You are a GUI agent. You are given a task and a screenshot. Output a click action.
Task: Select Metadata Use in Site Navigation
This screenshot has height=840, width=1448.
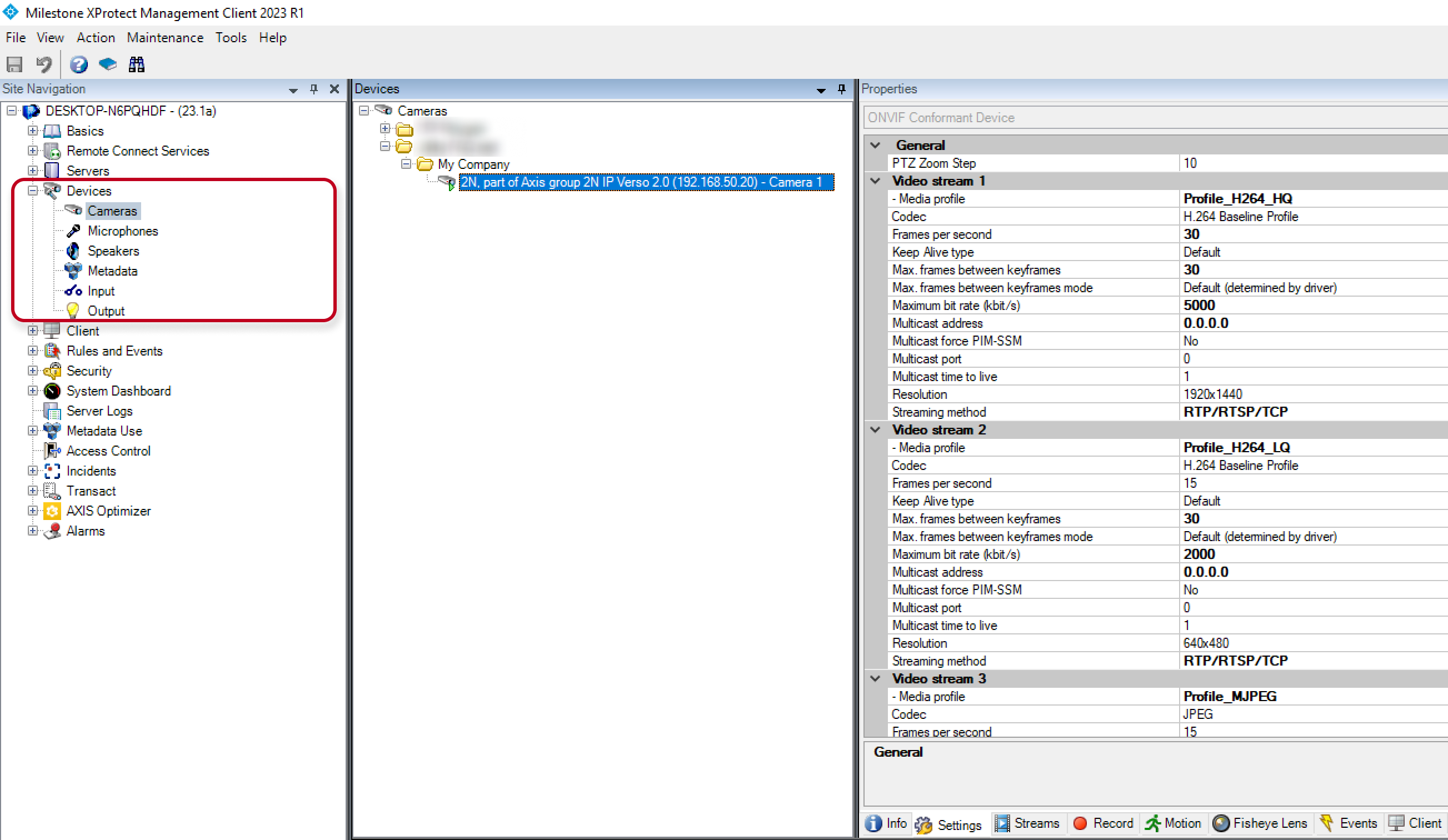(104, 431)
